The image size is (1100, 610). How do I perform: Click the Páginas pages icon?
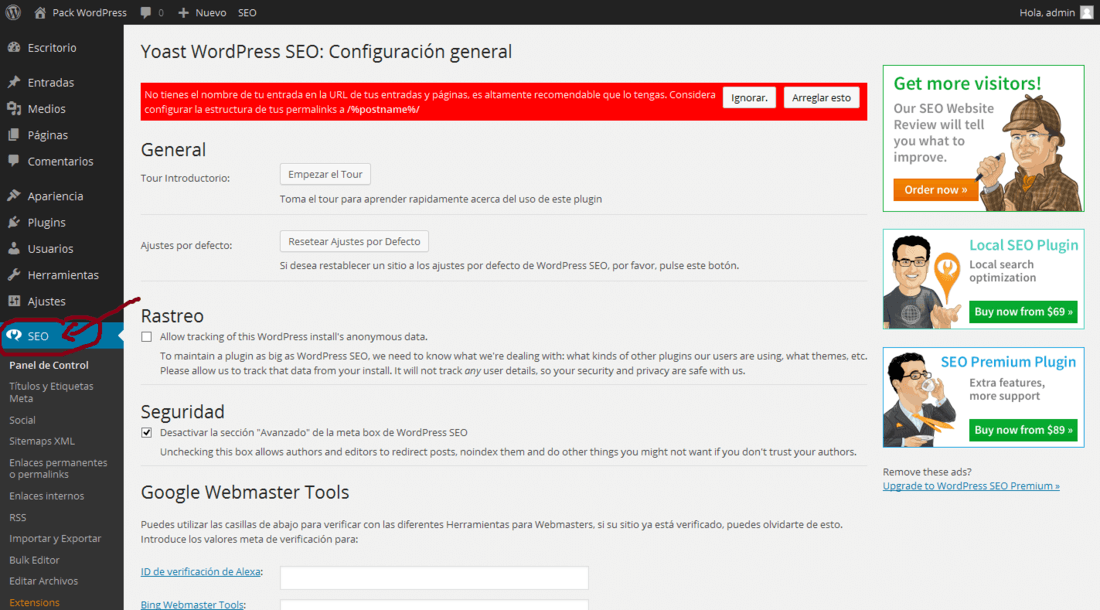(x=14, y=135)
